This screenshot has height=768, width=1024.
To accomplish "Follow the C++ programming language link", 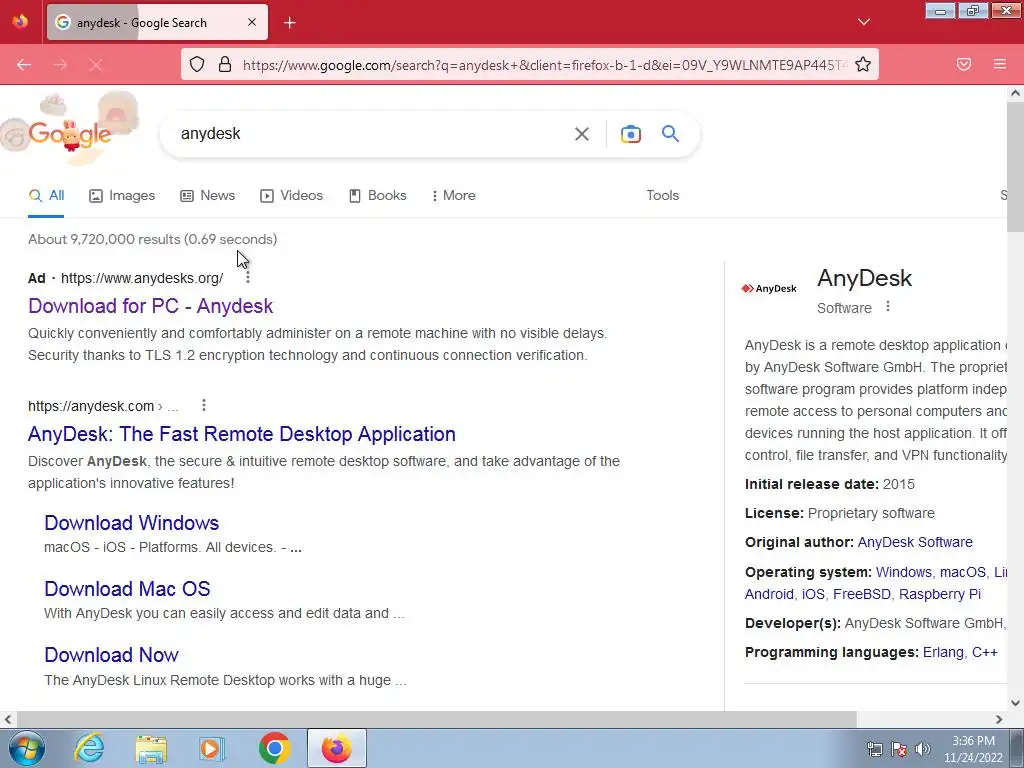I will 984,652.
